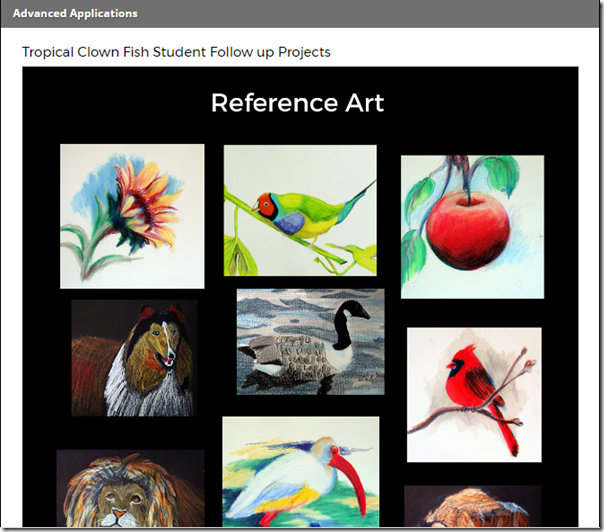
Task: Open the sunflower pastel artwork thumbnail
Action: pyautogui.click(x=132, y=216)
